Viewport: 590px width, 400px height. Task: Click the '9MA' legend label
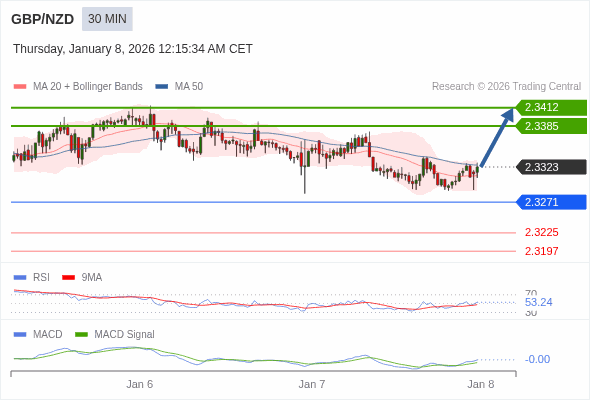pyautogui.click(x=92, y=278)
